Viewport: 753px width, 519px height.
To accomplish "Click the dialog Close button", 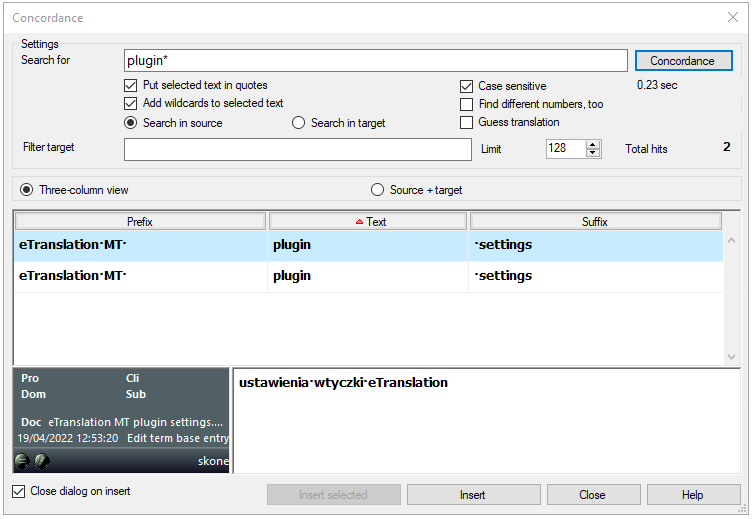I will tap(593, 495).
